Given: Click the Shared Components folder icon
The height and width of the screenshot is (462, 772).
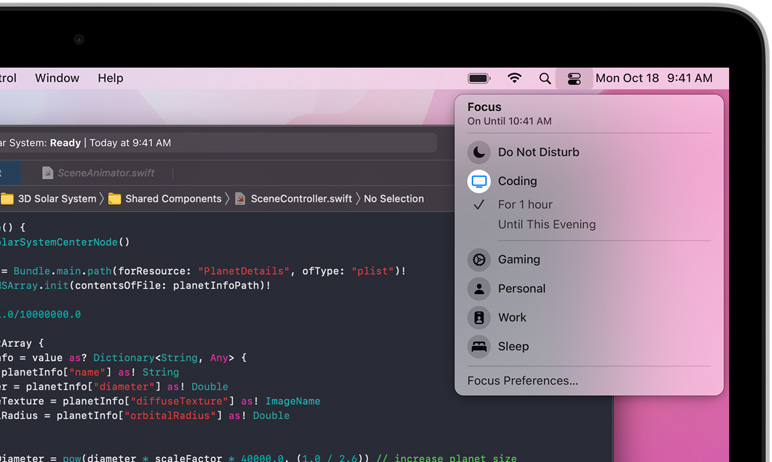Looking at the screenshot, I should [114, 198].
